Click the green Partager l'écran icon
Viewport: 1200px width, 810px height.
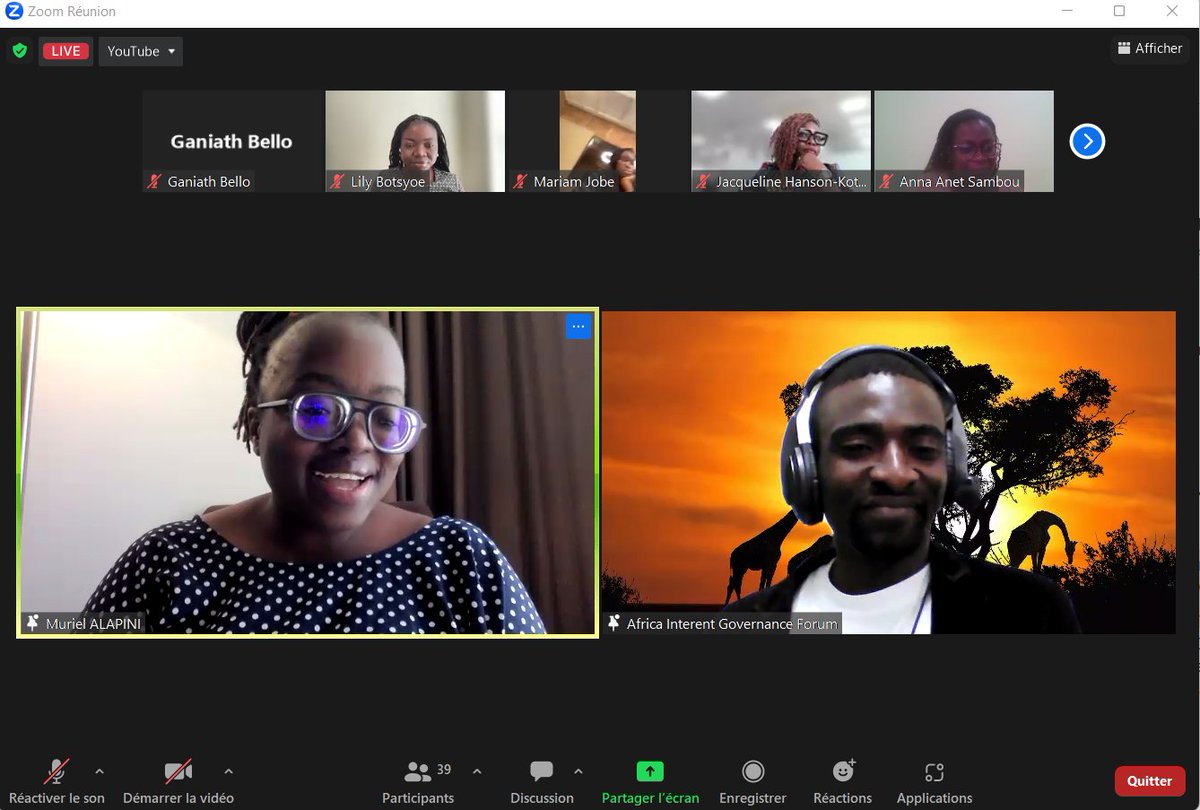click(x=650, y=771)
